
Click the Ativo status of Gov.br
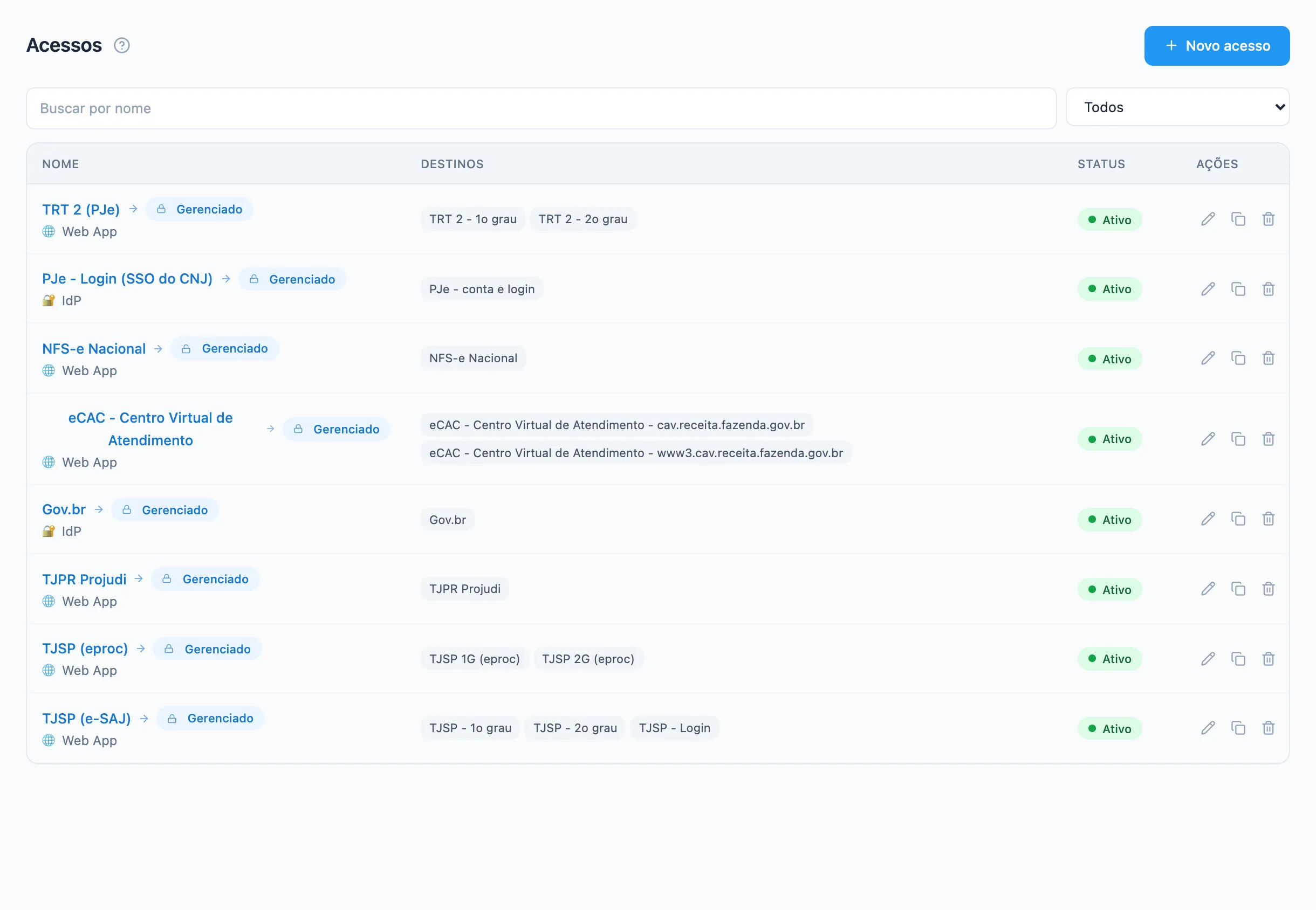[1109, 520]
